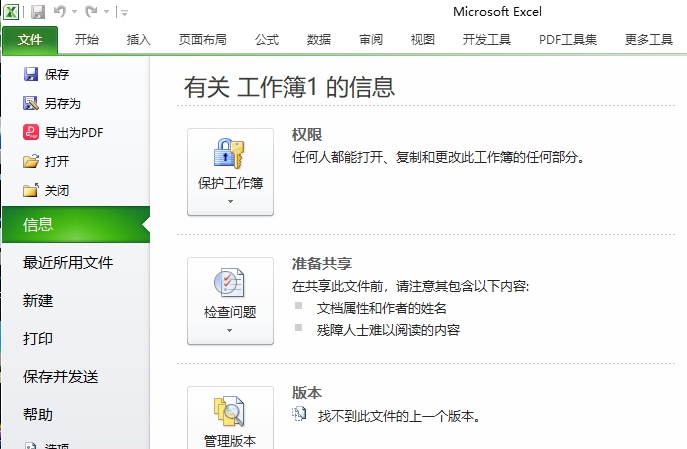The width and height of the screenshot is (687, 449).
Task: Switch to the PDF工具集 tab
Action: coord(568,40)
